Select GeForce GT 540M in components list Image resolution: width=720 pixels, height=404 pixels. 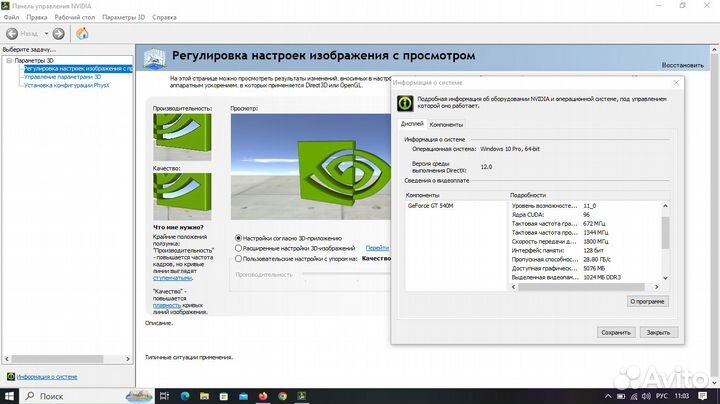430,206
